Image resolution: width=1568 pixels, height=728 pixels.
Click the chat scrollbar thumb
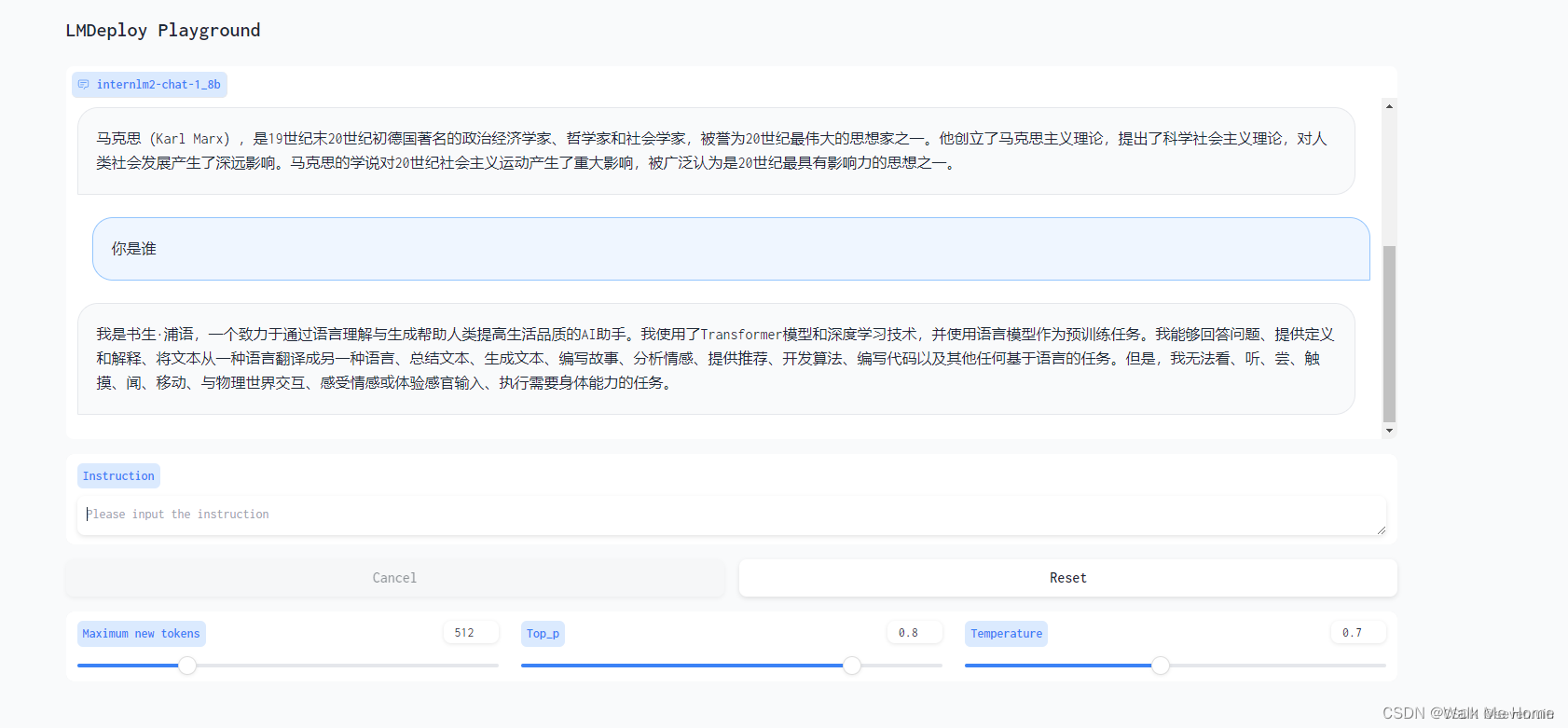pos(1389,334)
